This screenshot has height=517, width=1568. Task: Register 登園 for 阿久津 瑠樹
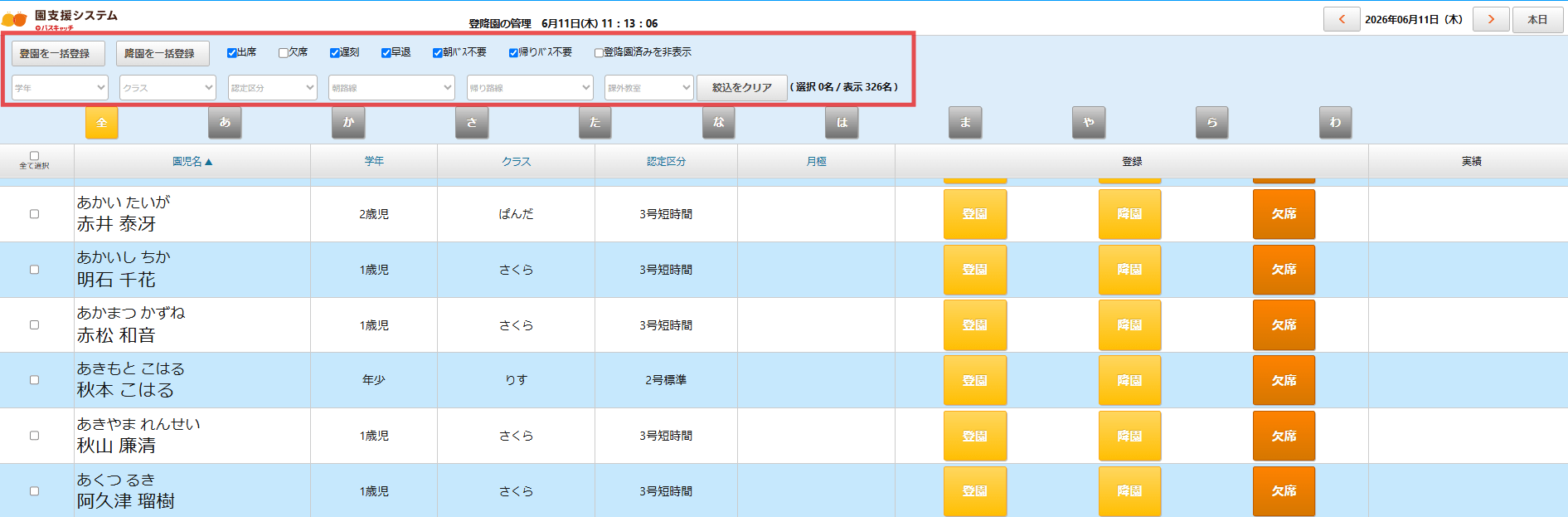(975, 491)
